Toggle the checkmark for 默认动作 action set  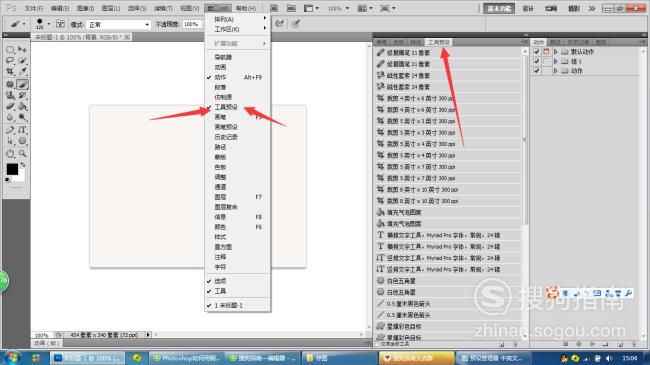point(536,52)
